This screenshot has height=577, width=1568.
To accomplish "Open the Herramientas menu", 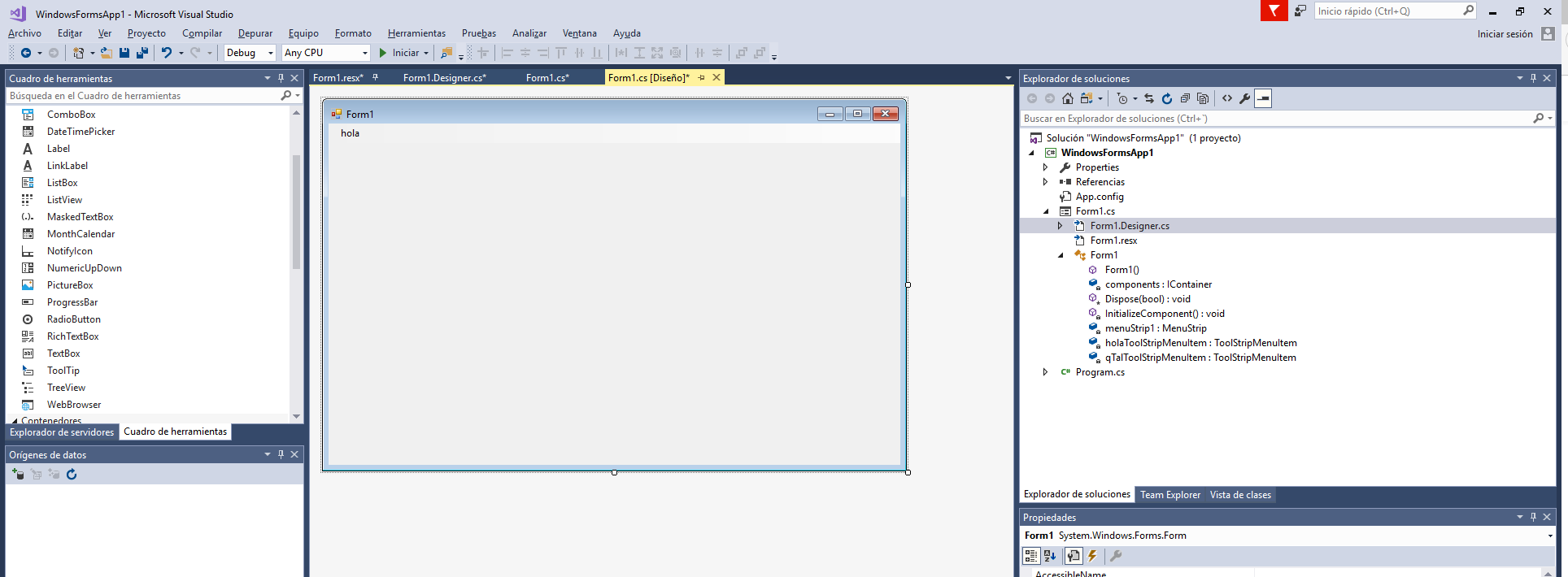I will coord(416,33).
